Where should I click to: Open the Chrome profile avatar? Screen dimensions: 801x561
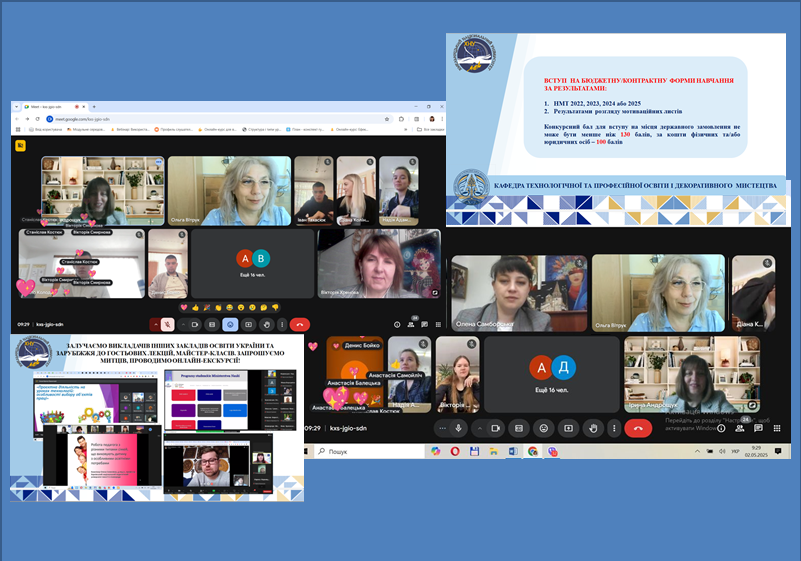click(432, 119)
